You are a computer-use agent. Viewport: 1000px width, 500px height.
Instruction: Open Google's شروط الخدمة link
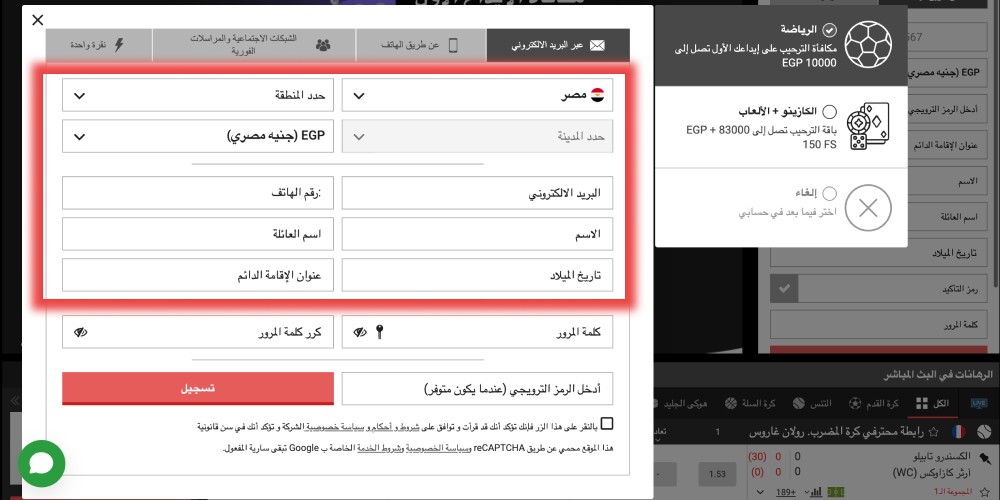click(x=380, y=448)
